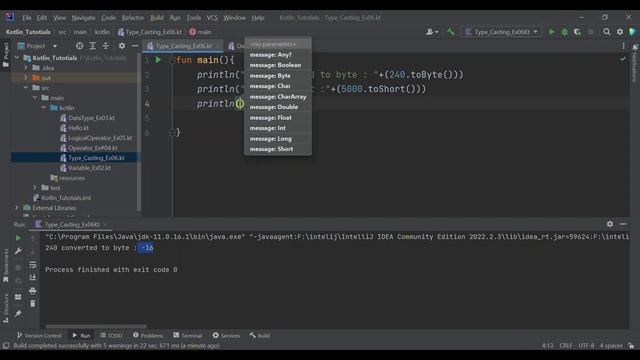Open the TODO tool window
Image resolution: width=640 pixels, height=360 pixels.
[111, 336]
